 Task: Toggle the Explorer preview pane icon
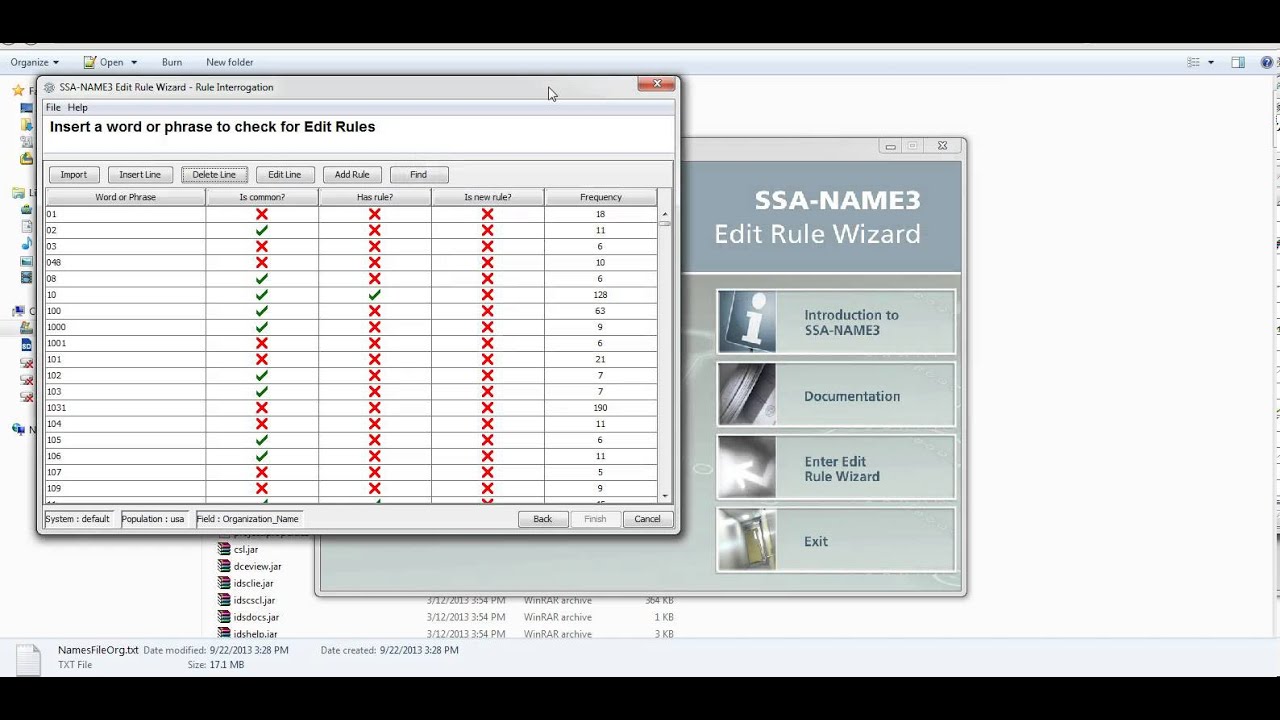pos(1238,62)
